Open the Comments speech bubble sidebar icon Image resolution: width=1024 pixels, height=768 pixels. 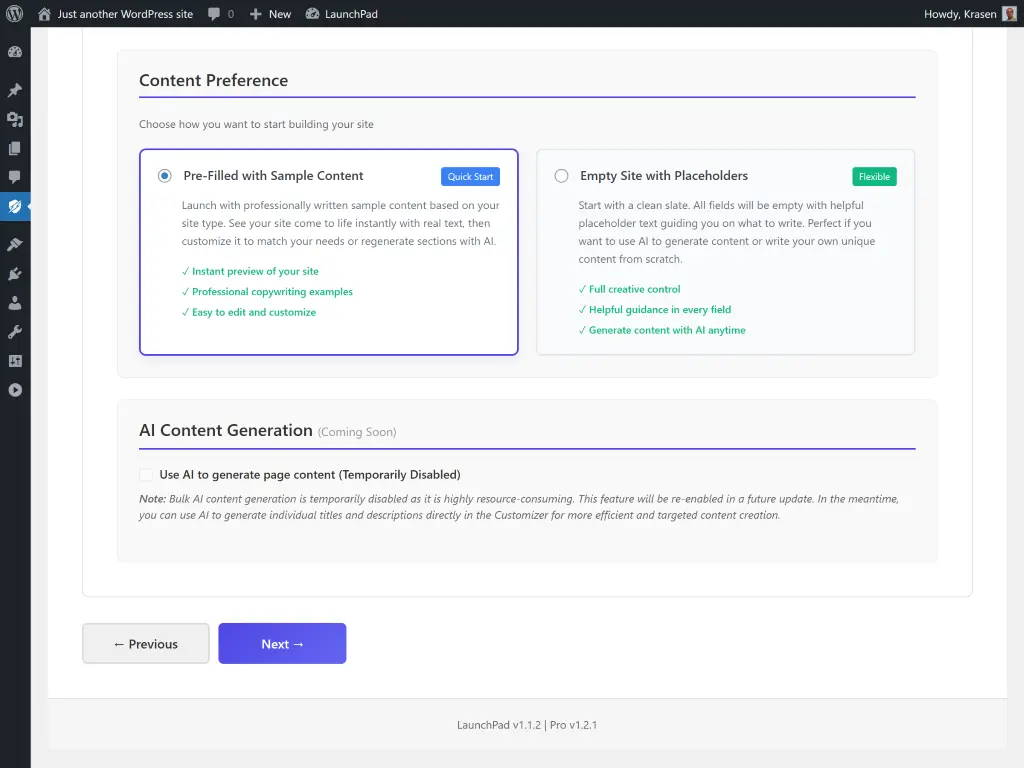(x=15, y=177)
